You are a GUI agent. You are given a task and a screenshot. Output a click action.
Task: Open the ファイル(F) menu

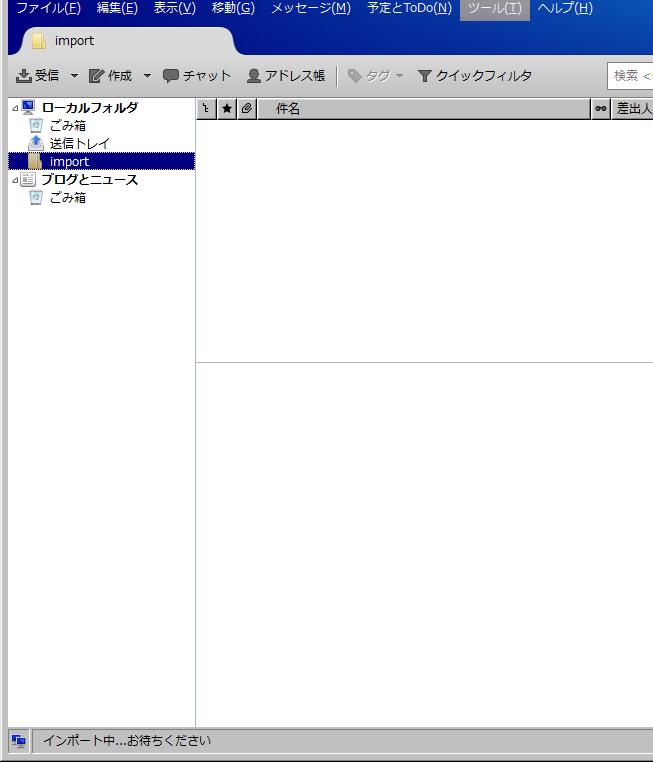click(48, 9)
